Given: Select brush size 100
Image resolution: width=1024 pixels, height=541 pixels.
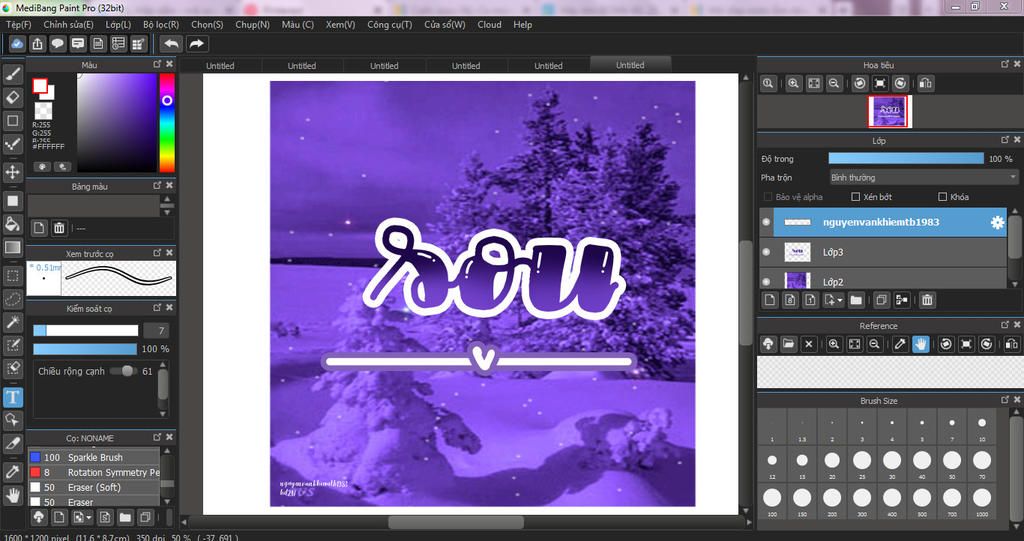Looking at the screenshot, I should click(x=772, y=501).
